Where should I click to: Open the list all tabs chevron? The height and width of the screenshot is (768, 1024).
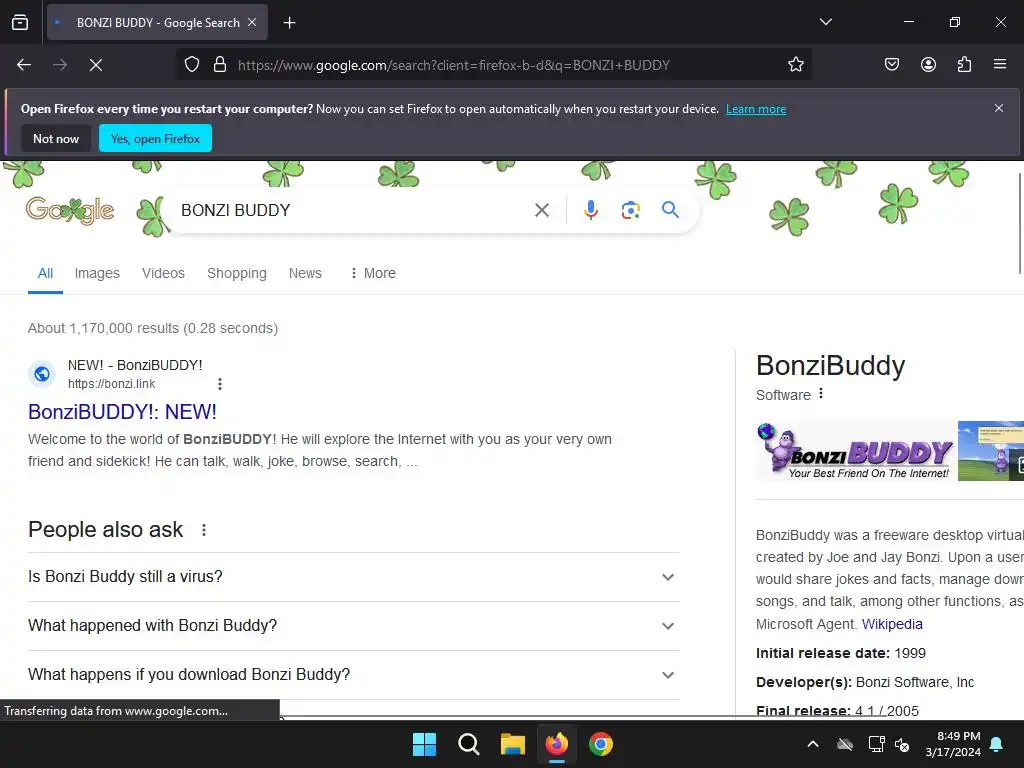[825, 22]
